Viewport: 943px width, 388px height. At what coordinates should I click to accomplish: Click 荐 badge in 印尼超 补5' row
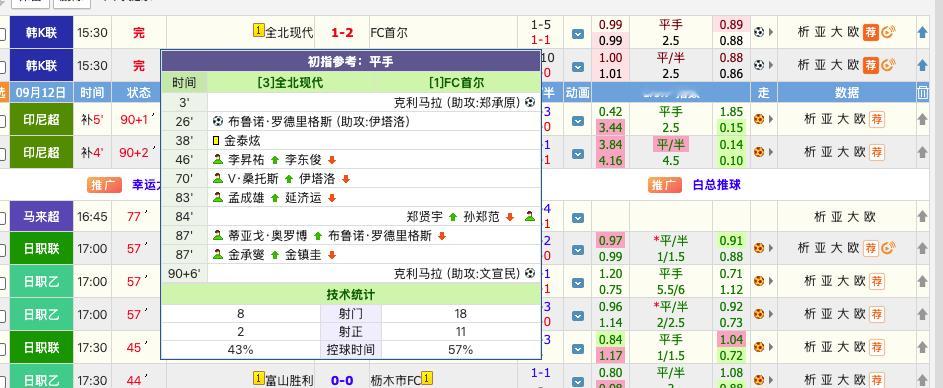tap(877, 119)
